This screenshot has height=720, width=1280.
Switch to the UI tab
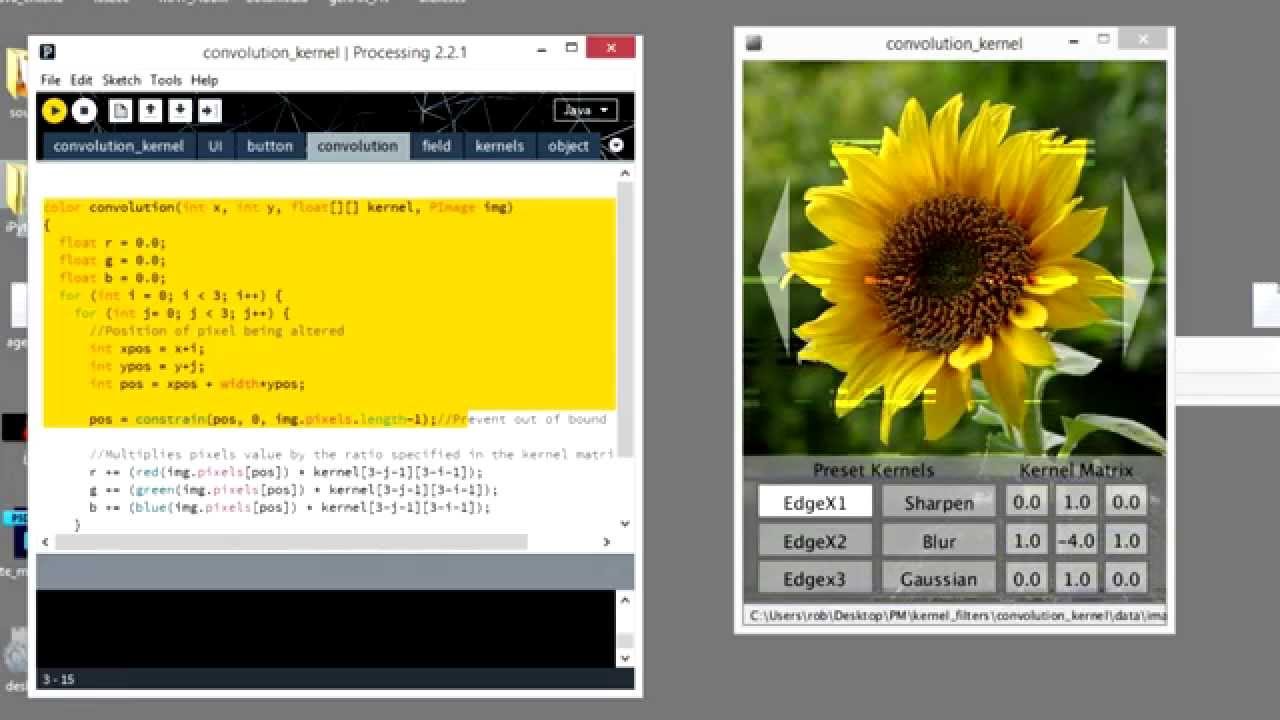215,146
